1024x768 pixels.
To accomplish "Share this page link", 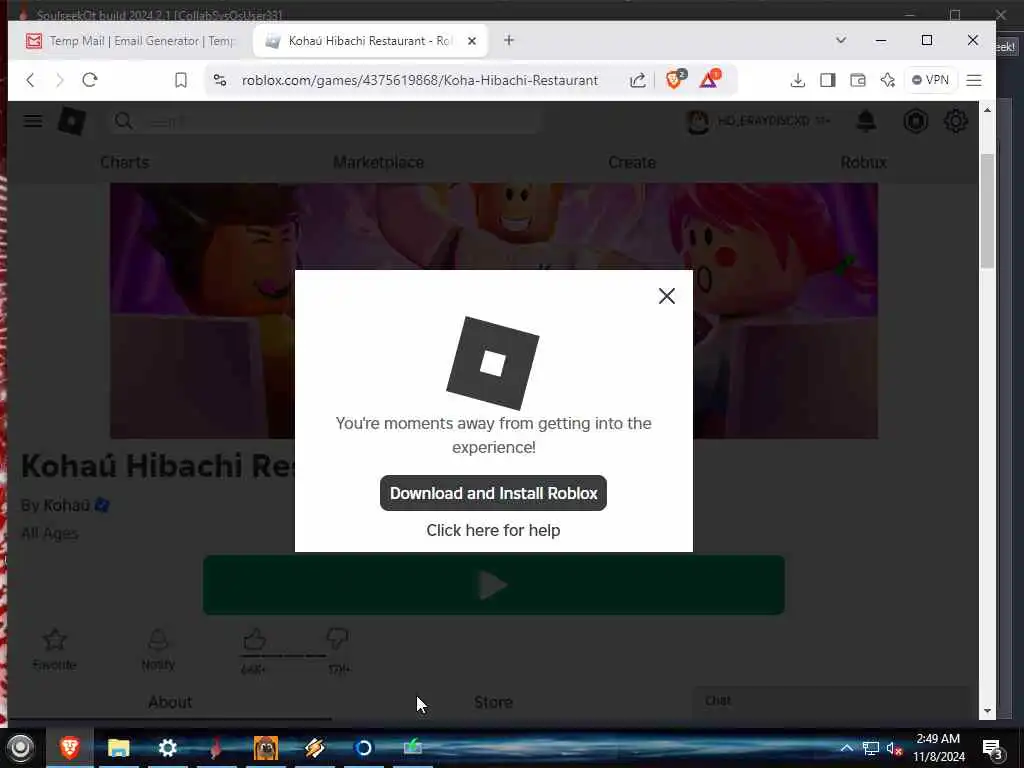I will (637, 80).
